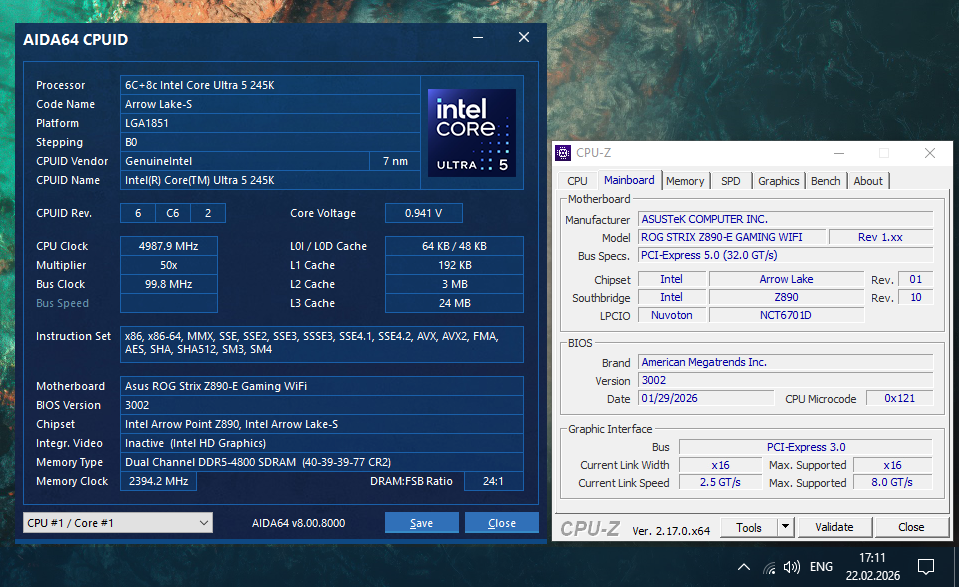959x587 pixels.
Task: Click Core Voltage value '0.941 V'
Action: click(424, 213)
